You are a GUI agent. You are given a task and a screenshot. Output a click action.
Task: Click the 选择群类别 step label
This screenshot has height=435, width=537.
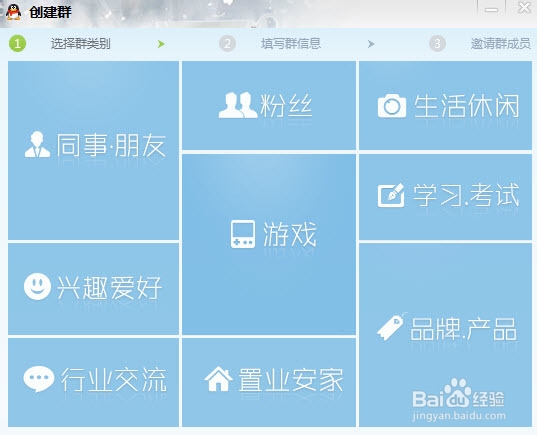pyautogui.click(x=80, y=44)
